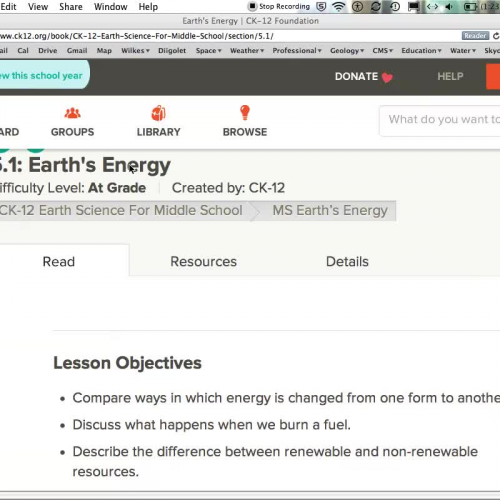Open the Cal bookmark
Image resolution: width=500 pixels, height=500 pixels.
23,51
